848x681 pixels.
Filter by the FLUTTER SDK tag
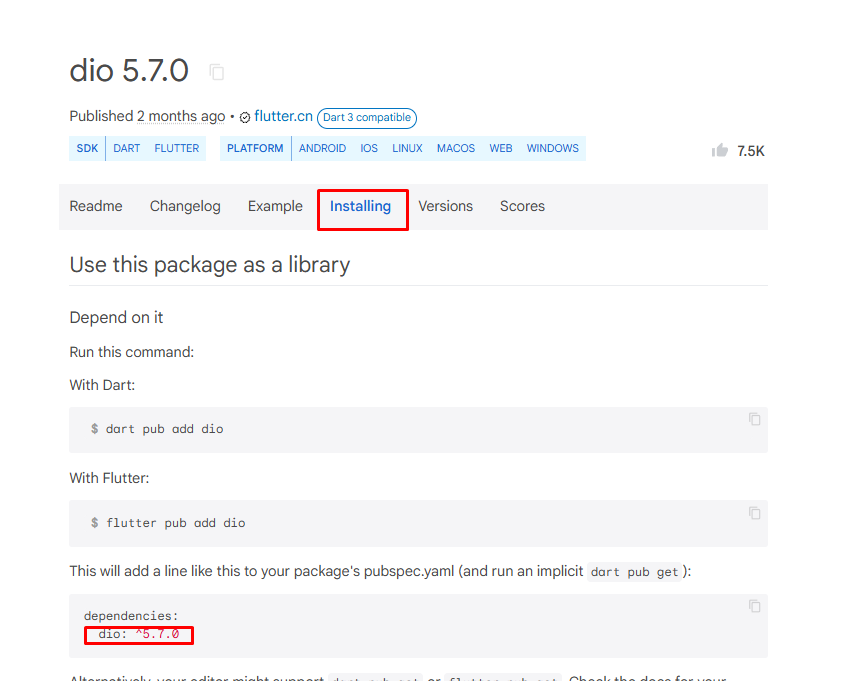[177, 148]
